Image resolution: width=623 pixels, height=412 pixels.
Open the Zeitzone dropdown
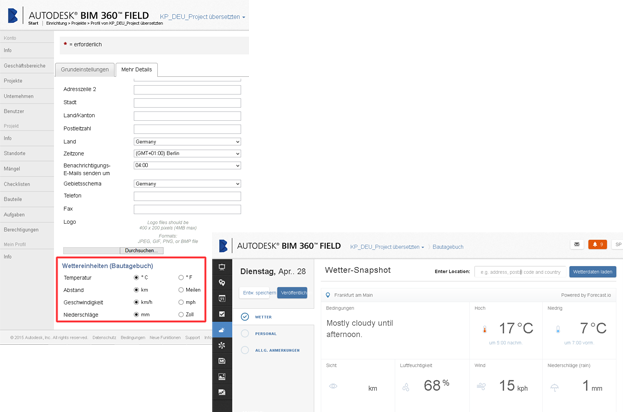coord(187,153)
